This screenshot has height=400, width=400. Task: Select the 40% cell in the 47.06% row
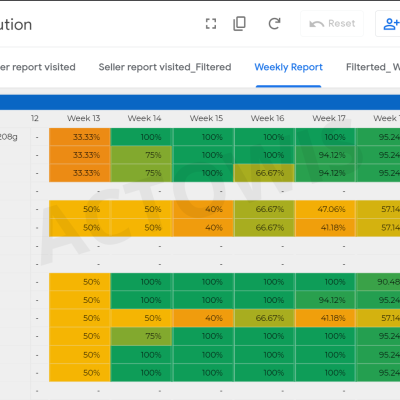[x=203, y=209]
